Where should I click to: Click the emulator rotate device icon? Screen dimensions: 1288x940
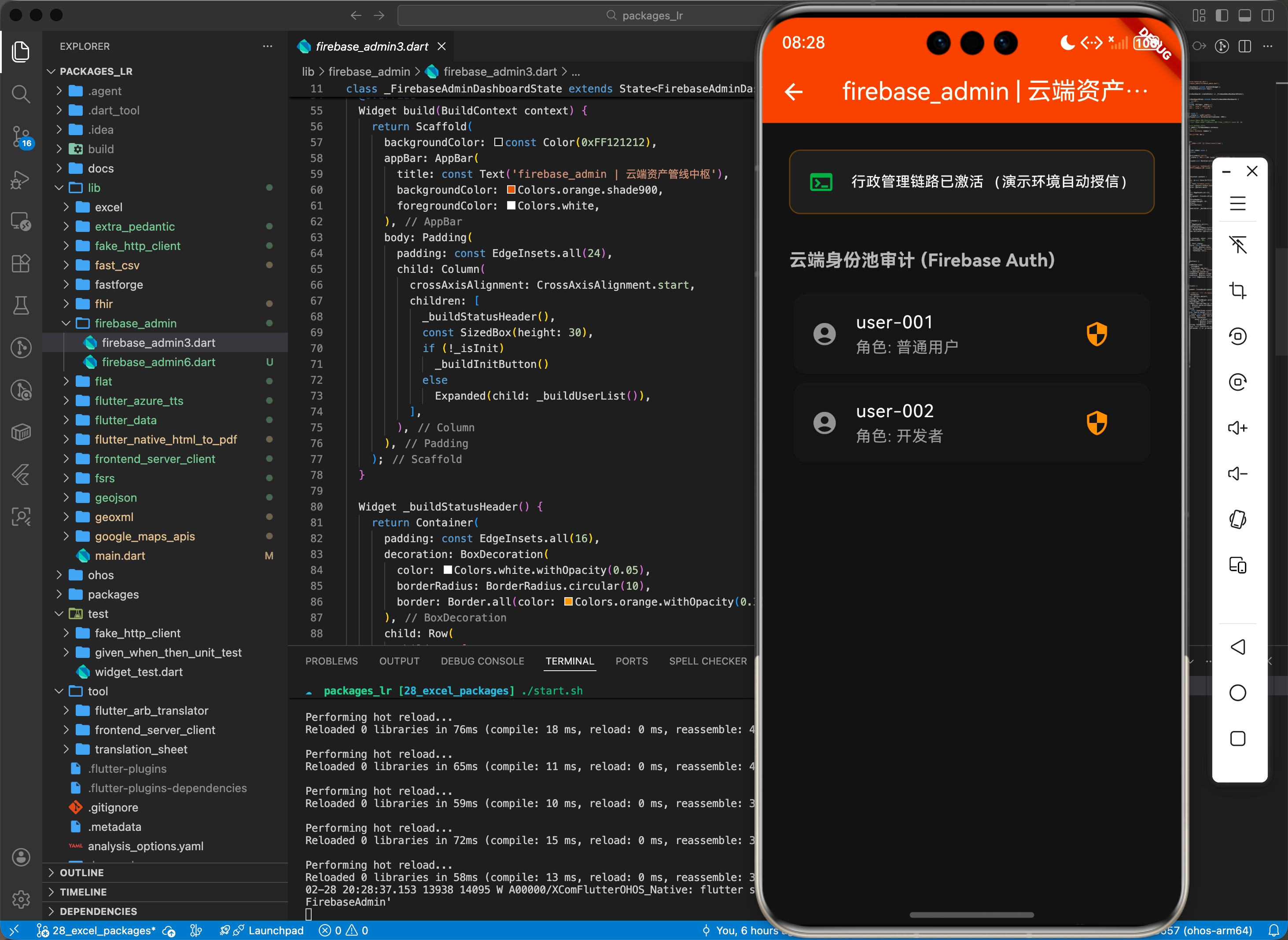tap(1237, 519)
